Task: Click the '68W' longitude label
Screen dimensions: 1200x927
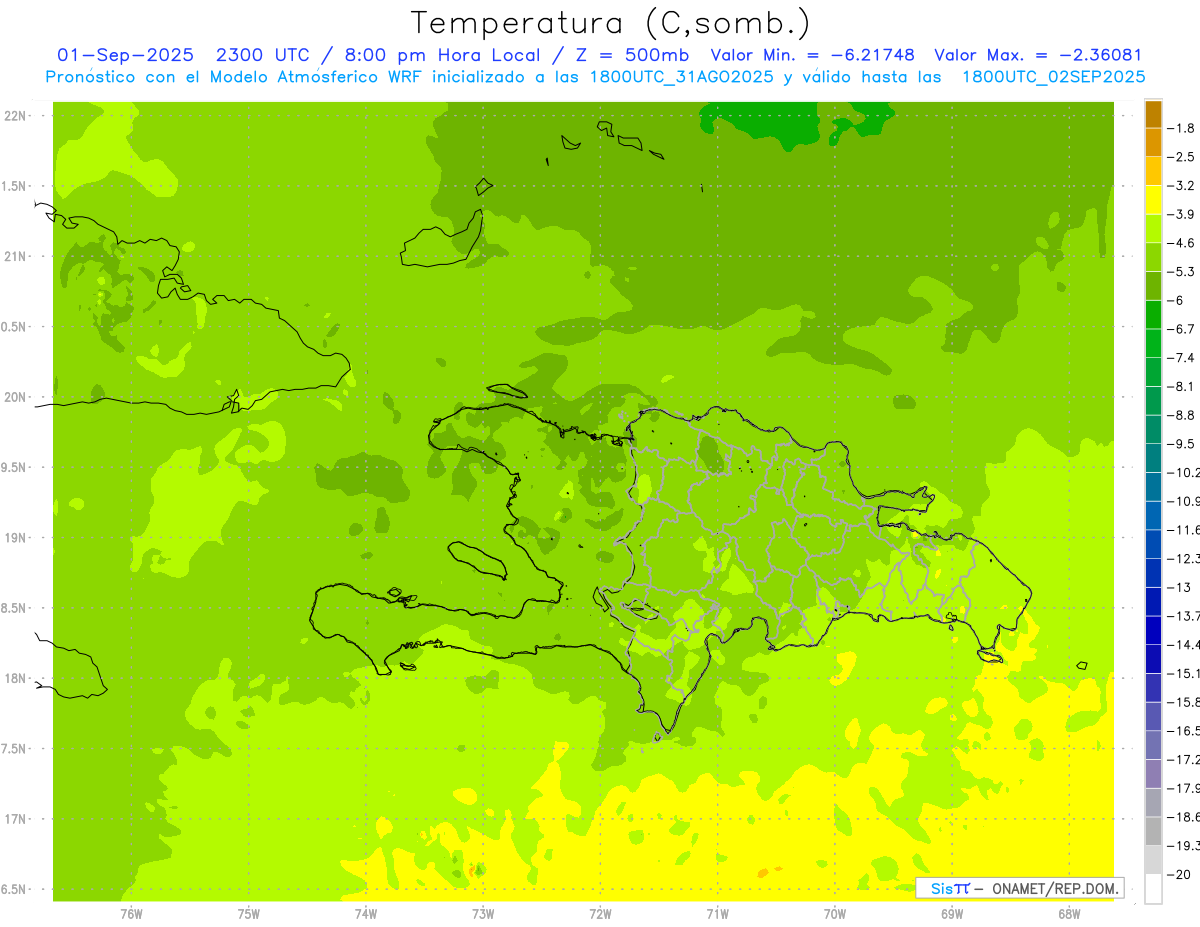Action: coord(1068,914)
